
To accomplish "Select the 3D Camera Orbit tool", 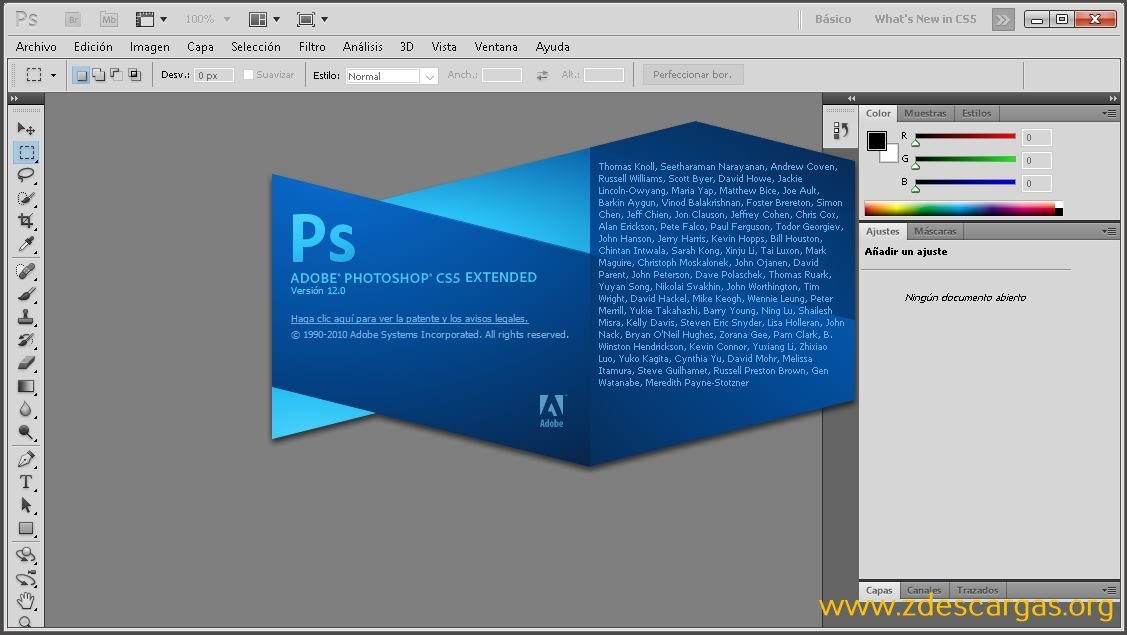I will tap(26, 578).
